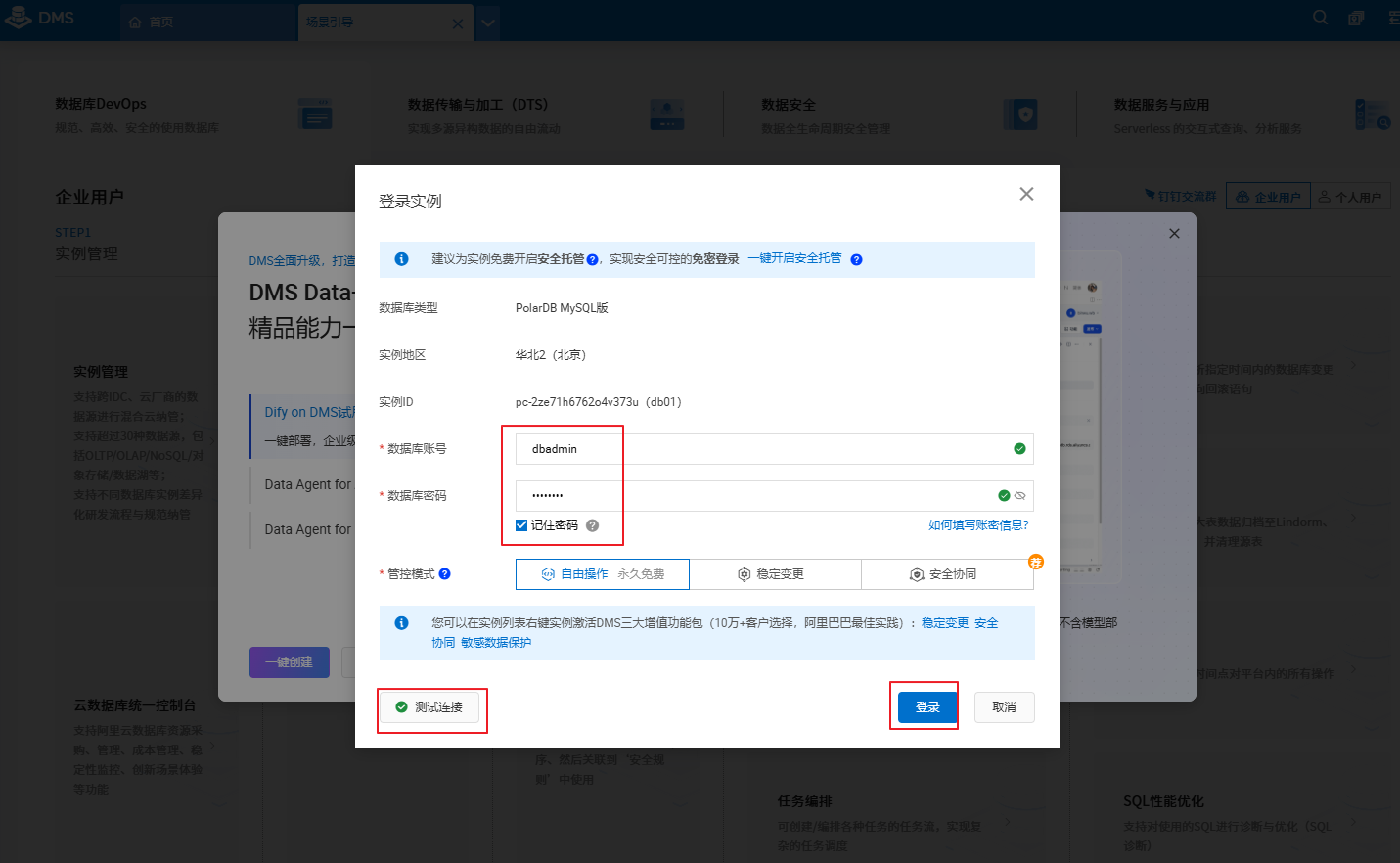Switch to 企业用户 view

[1268, 197]
